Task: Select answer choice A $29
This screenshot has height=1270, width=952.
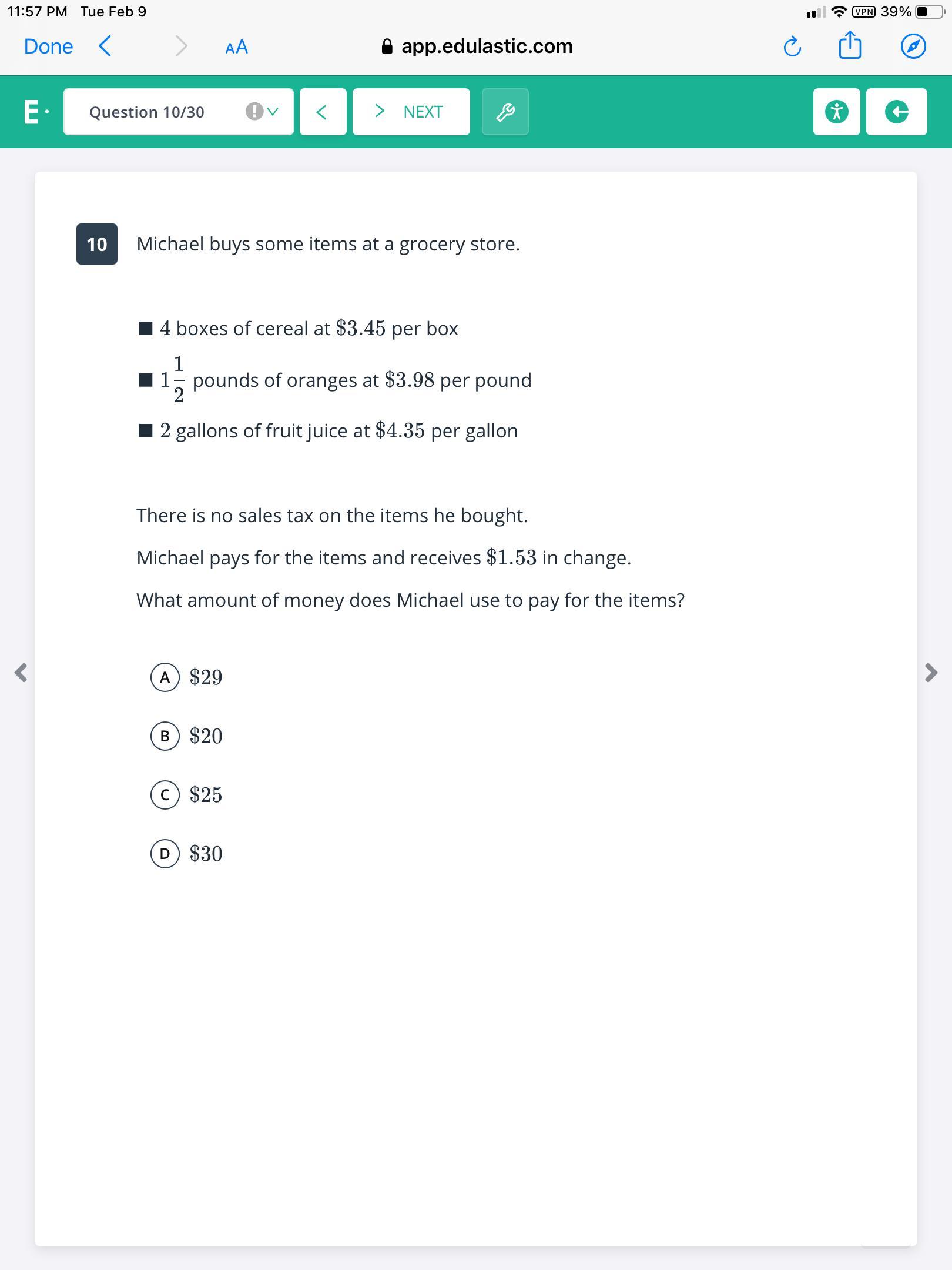Action: pos(165,677)
